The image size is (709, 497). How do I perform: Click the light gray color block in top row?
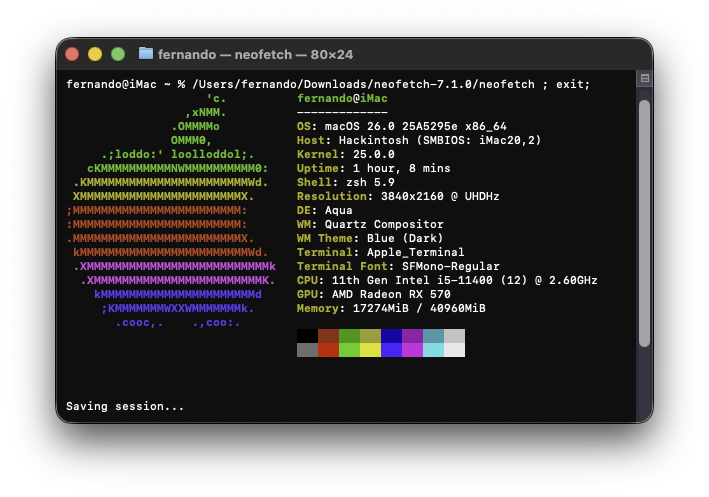(454, 336)
